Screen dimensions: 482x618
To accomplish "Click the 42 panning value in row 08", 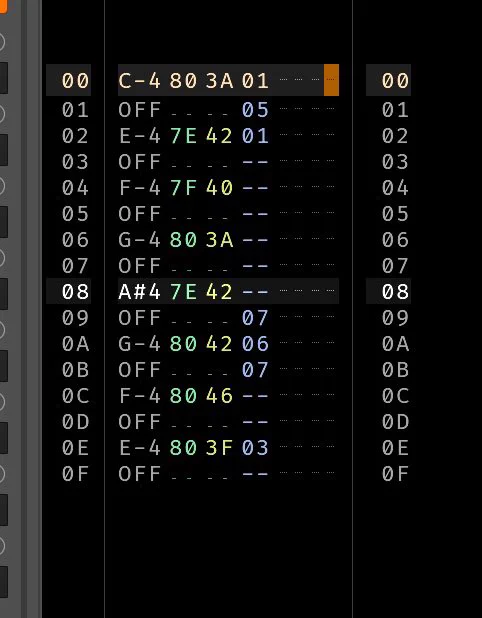I will click(x=220, y=292).
